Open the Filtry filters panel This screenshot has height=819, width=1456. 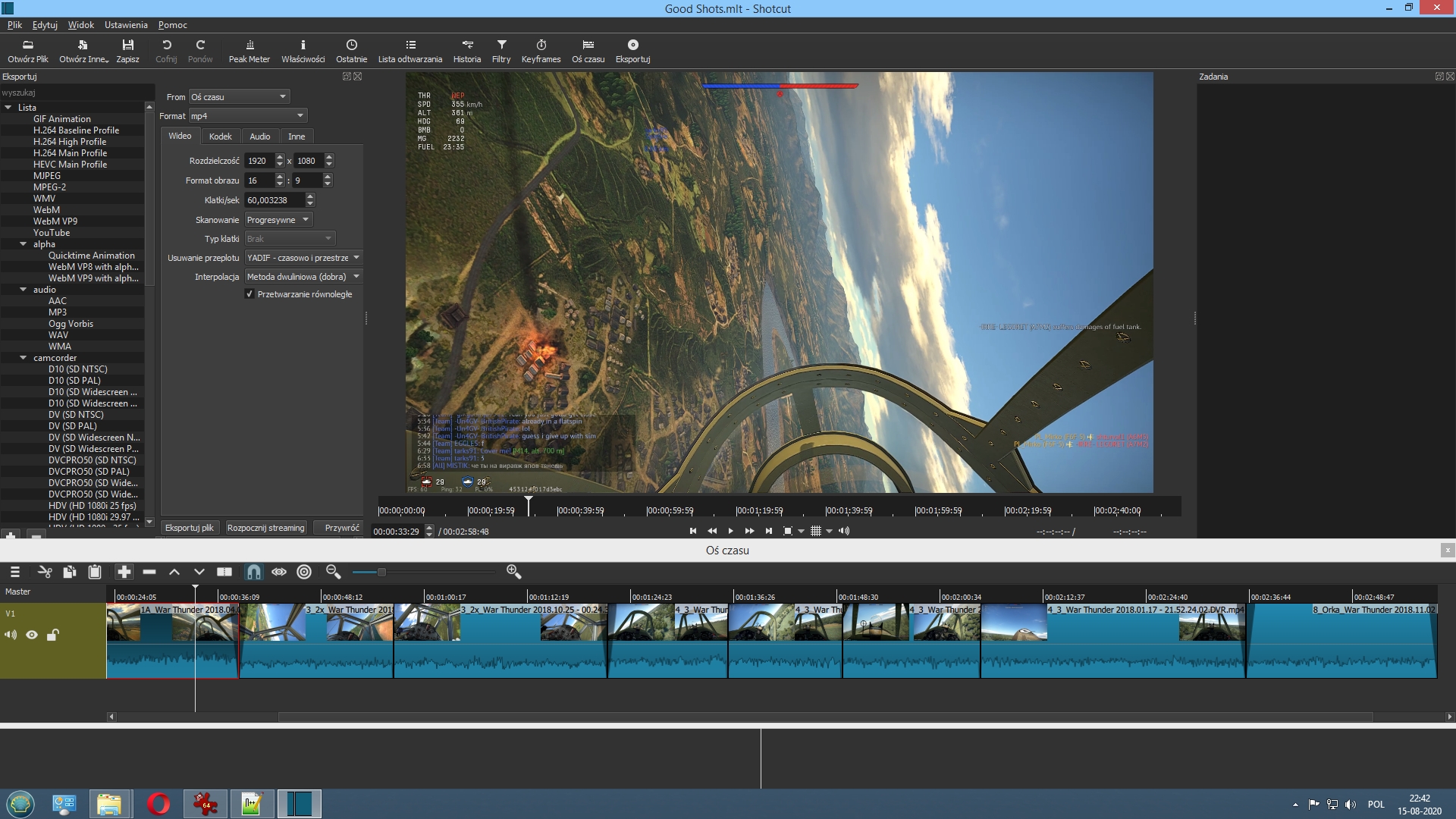coord(500,51)
